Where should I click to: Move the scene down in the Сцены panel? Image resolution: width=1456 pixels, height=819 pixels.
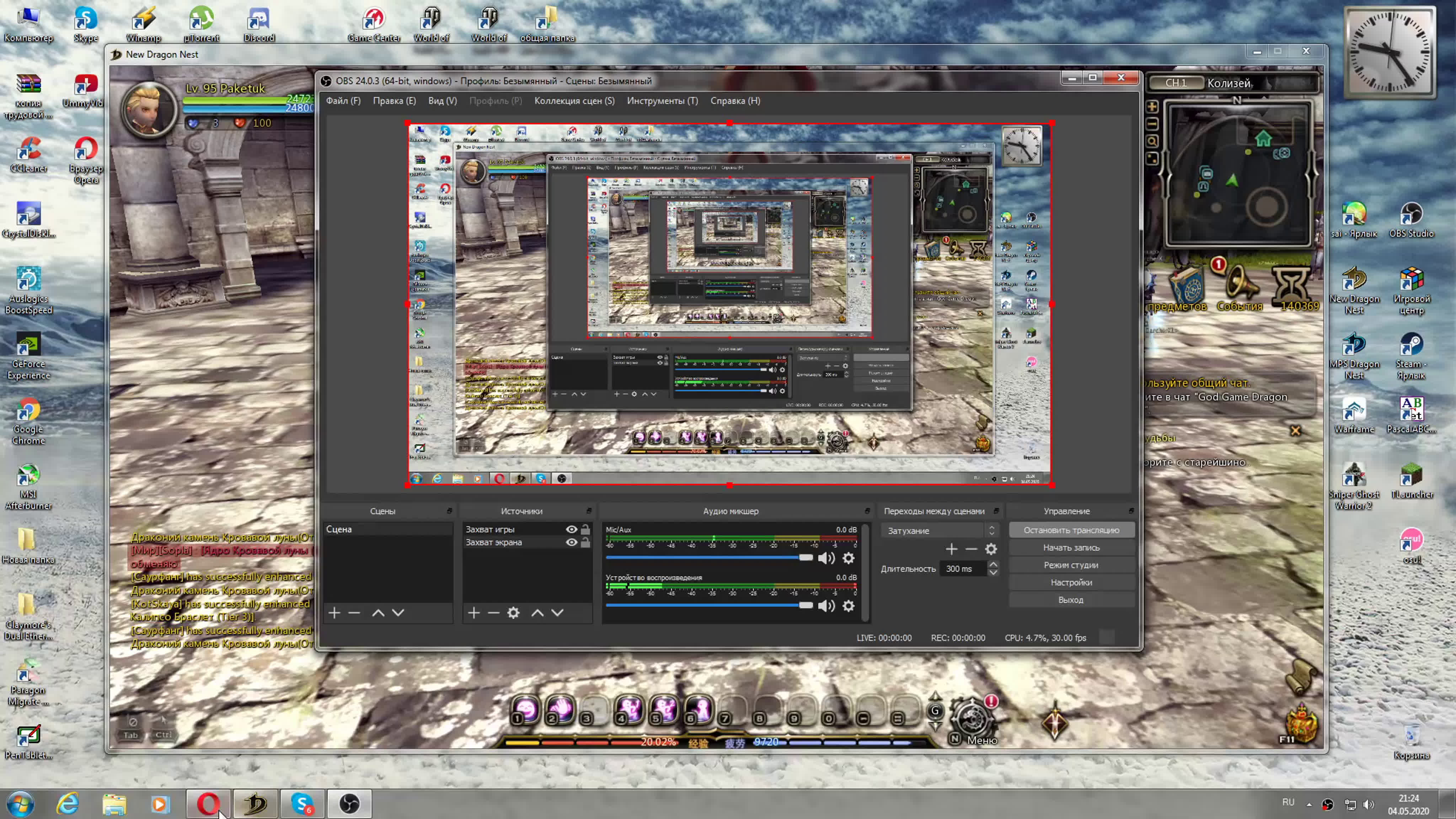pos(398,613)
